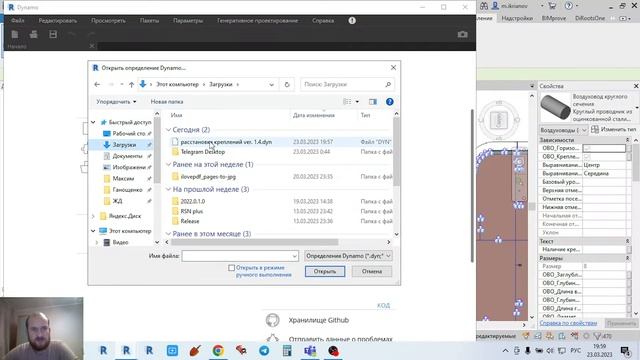640x360 pixels.
Task: Collapse the На прошлой неделе (3) group
Action: (168, 189)
